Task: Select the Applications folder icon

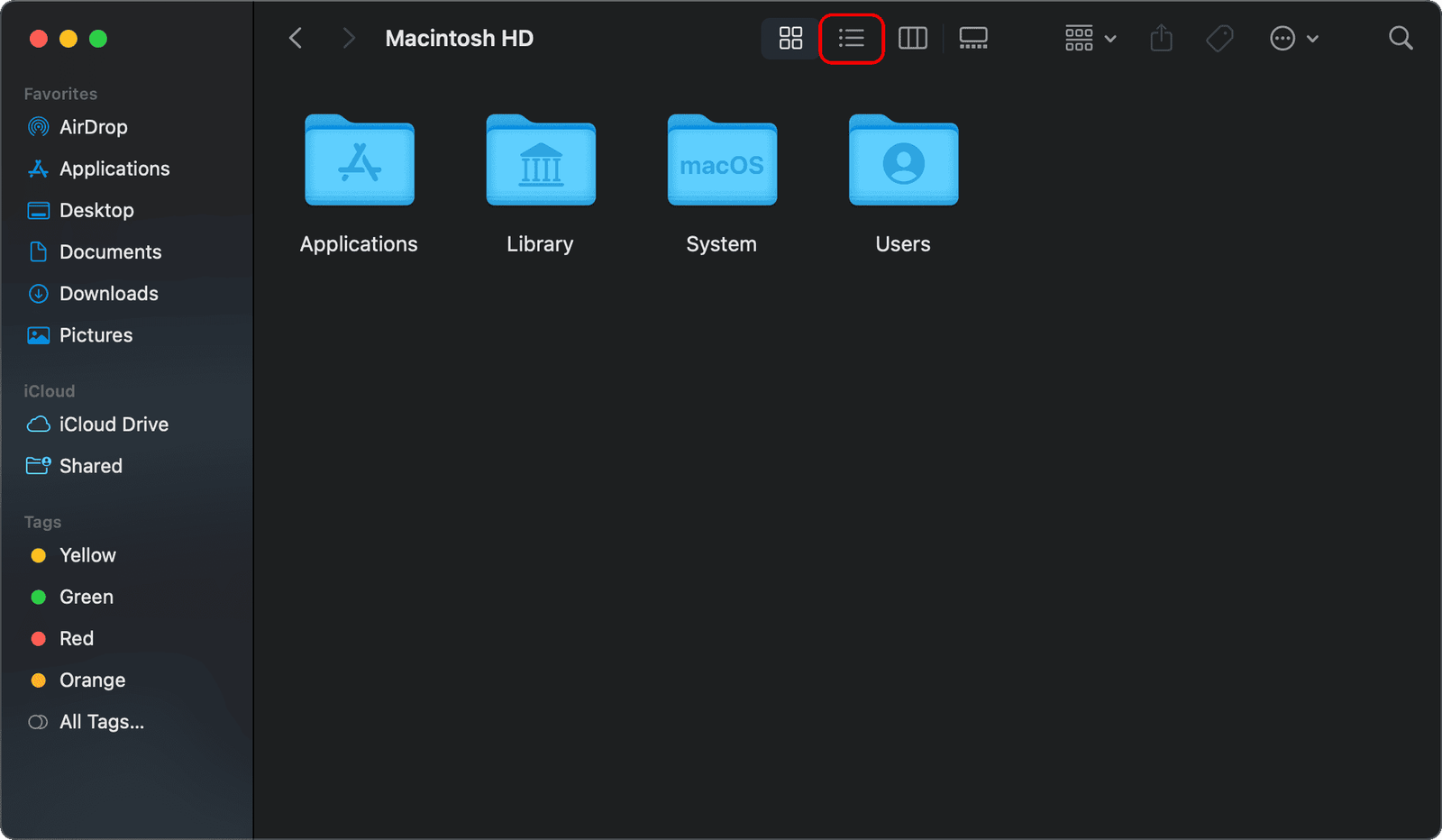Action: click(x=360, y=160)
